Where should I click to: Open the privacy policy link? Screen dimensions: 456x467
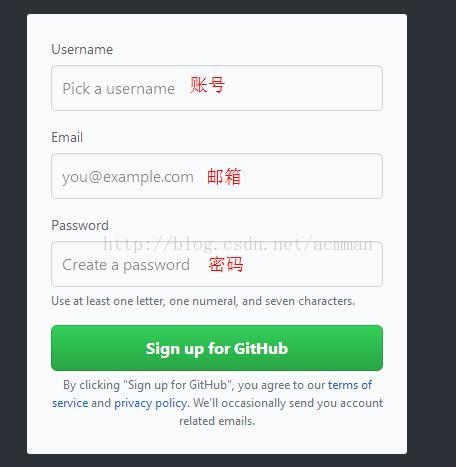tap(150, 403)
